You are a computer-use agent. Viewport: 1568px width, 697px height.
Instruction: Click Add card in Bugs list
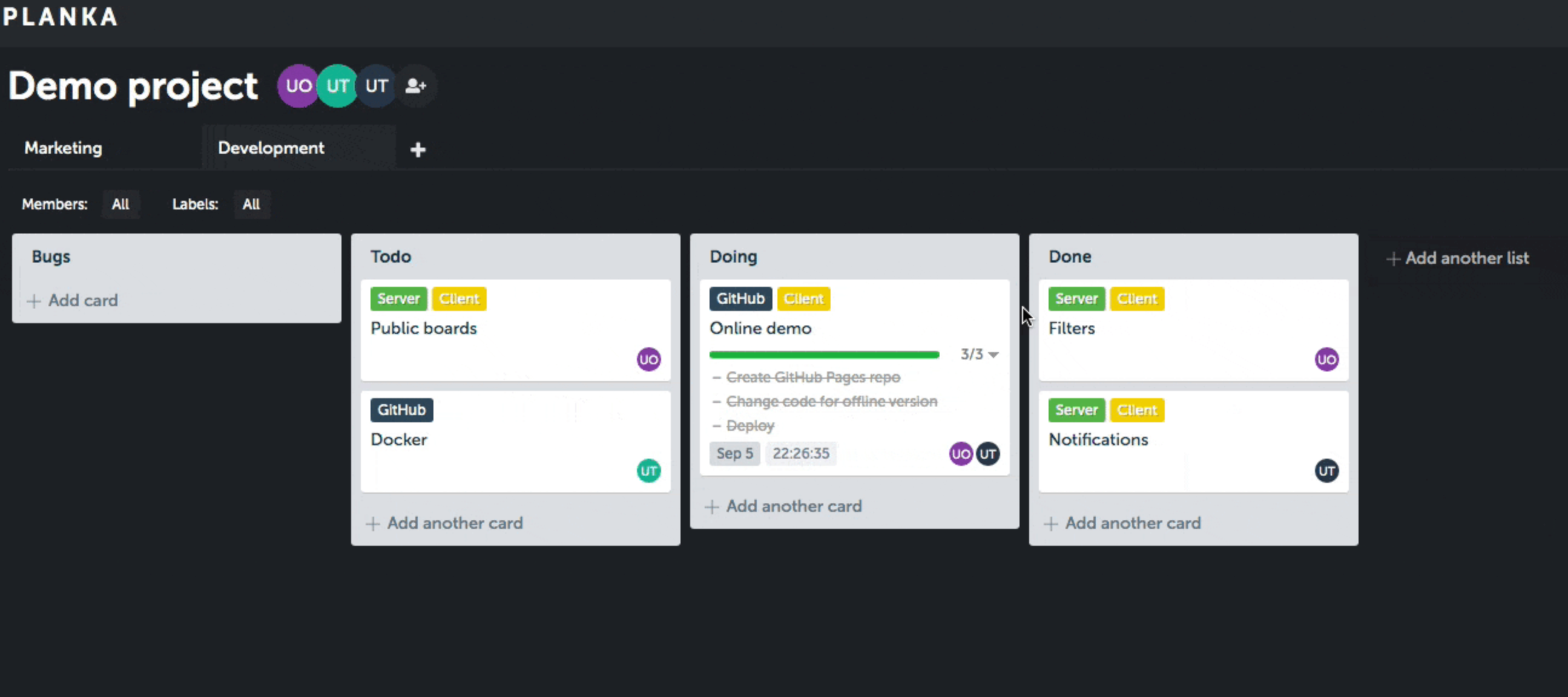(x=73, y=301)
